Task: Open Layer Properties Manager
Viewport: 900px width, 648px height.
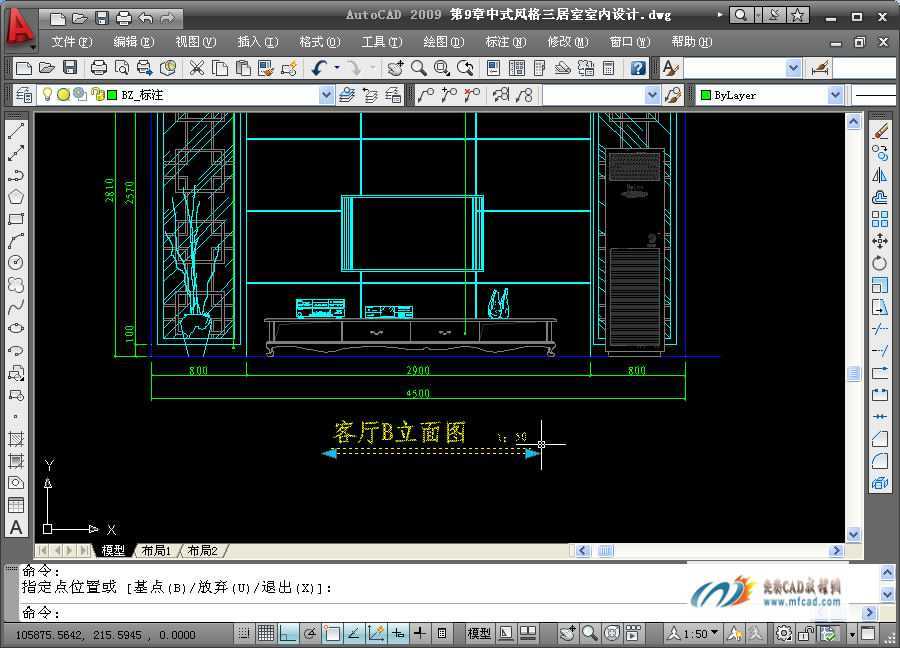Action: (x=24, y=95)
